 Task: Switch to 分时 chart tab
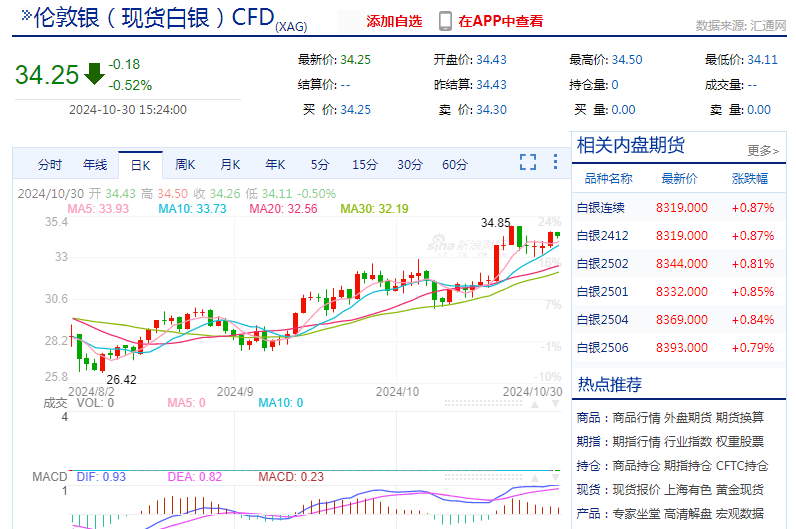pos(50,164)
